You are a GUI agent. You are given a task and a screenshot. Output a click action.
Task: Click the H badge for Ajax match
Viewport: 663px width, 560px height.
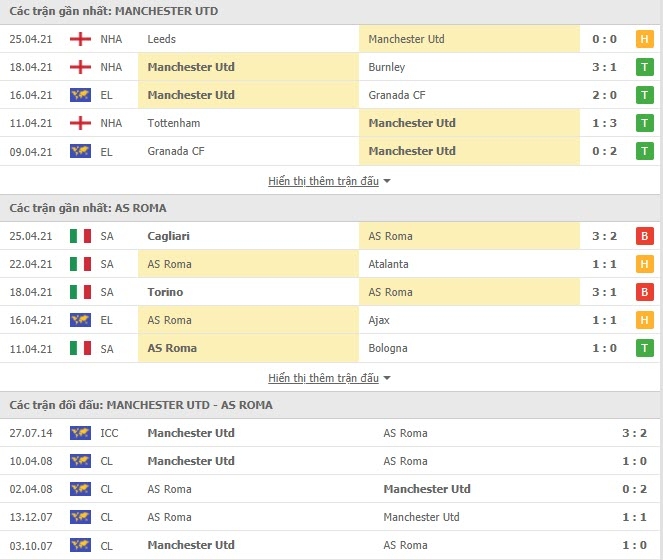click(644, 320)
